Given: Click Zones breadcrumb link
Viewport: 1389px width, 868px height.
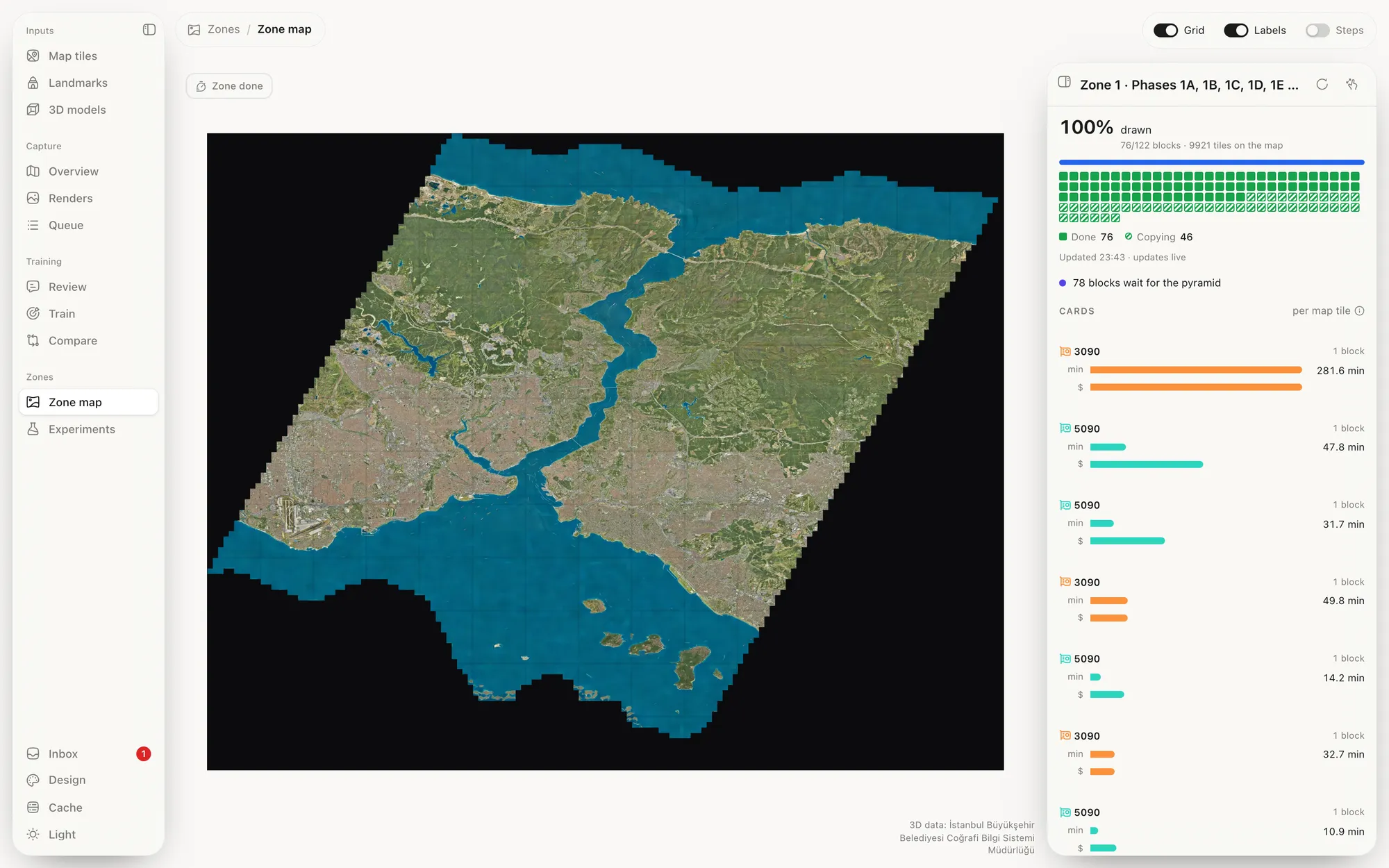Looking at the screenshot, I should click(223, 30).
